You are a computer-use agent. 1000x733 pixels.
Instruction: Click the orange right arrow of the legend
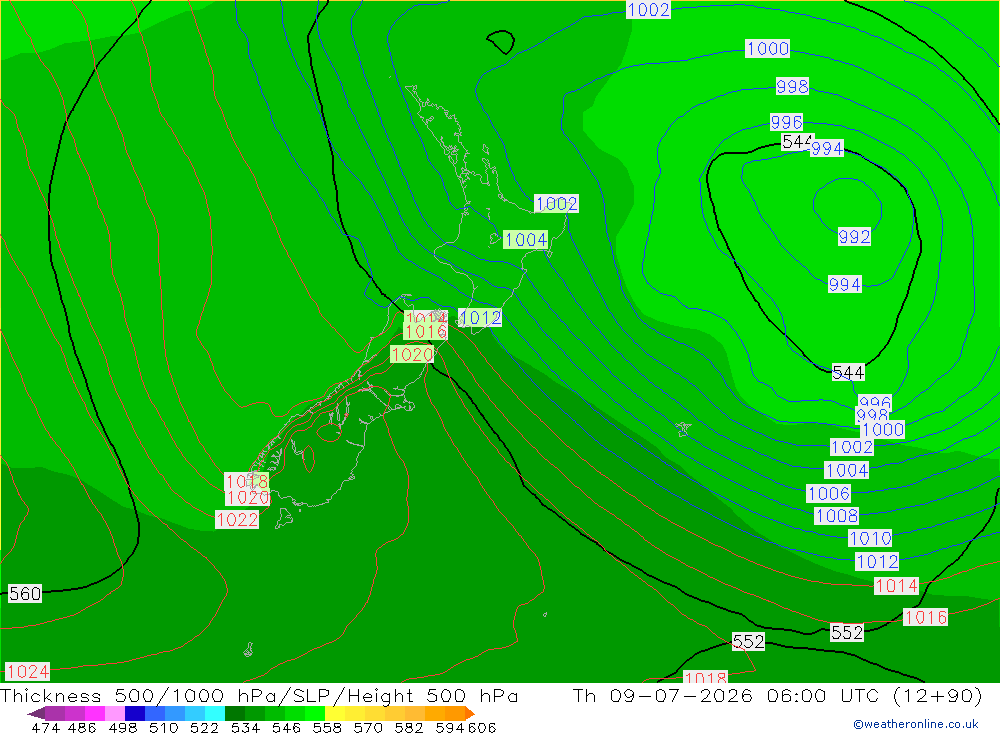click(470, 713)
